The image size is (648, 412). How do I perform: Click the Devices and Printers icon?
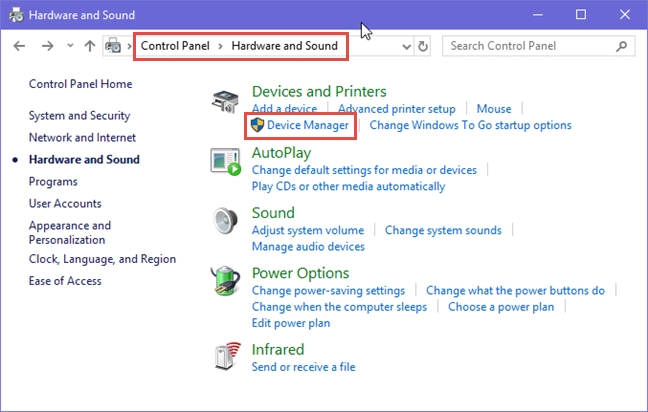click(225, 102)
